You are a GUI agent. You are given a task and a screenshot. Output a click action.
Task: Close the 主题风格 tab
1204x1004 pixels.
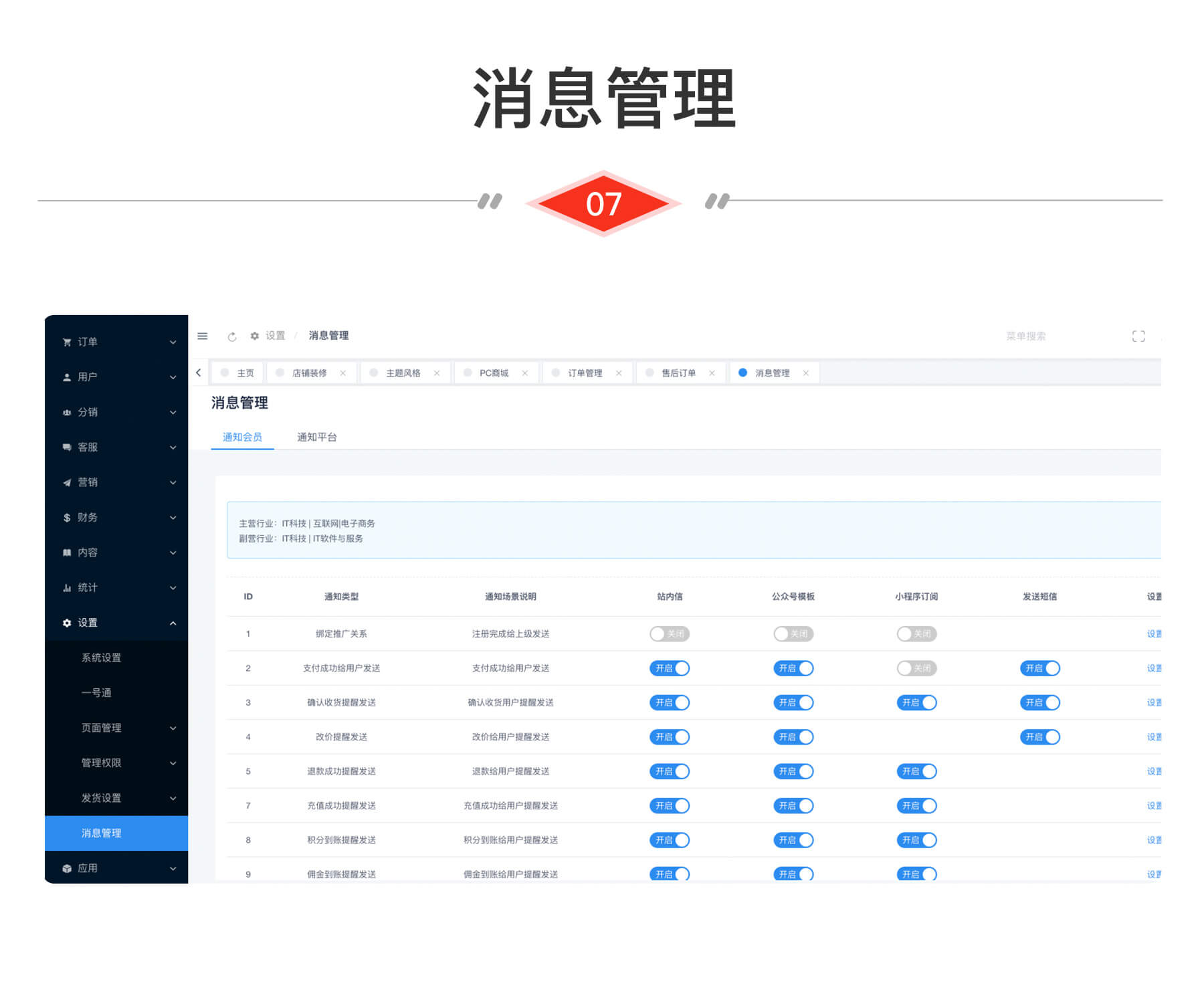437,373
